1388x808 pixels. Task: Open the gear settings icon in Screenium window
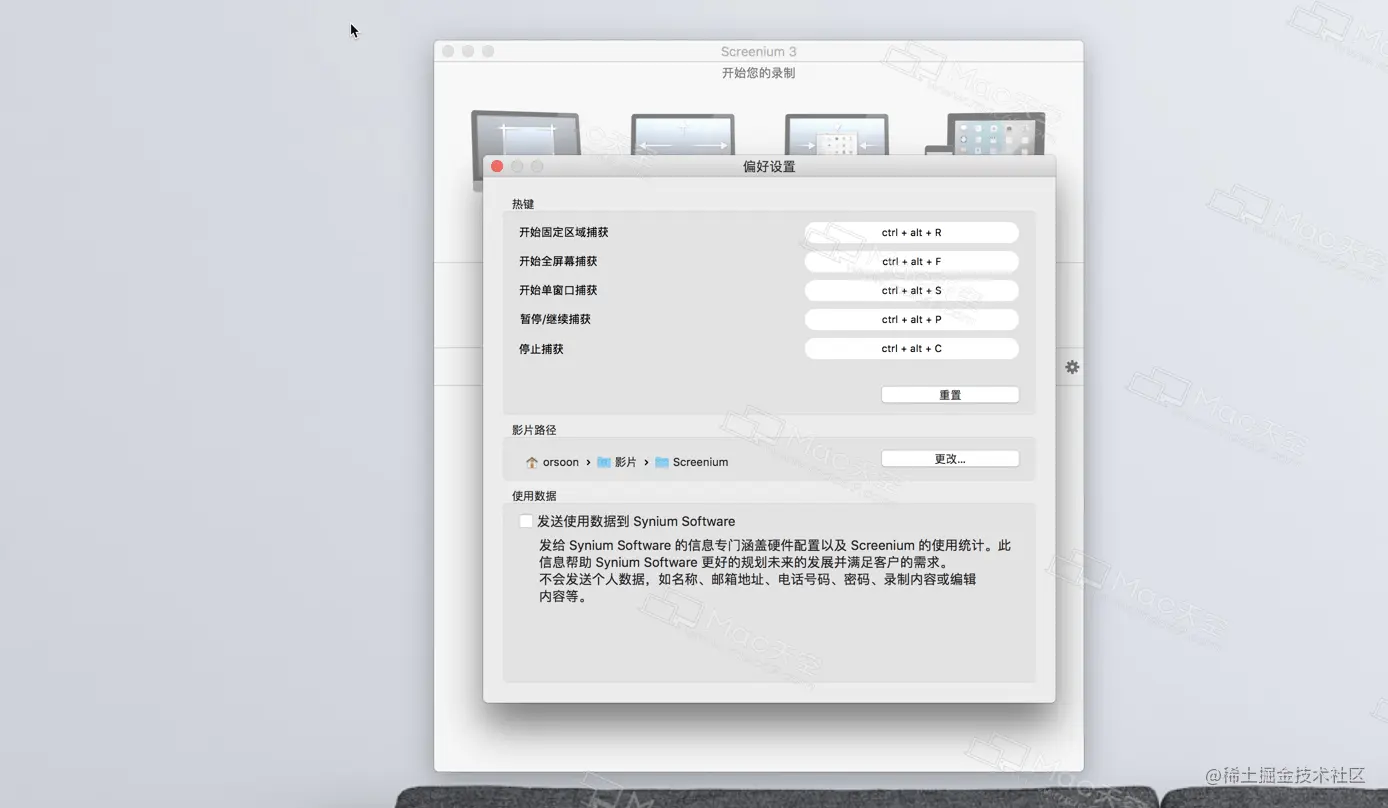(1072, 367)
